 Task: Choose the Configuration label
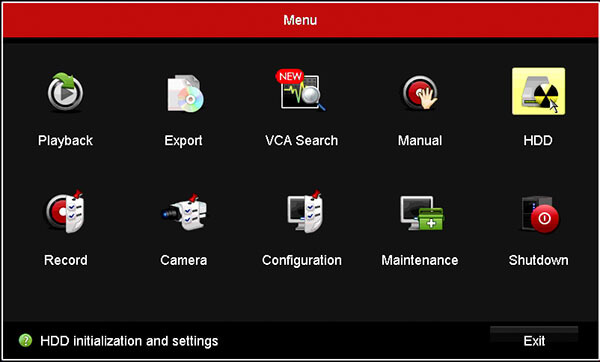(x=302, y=261)
